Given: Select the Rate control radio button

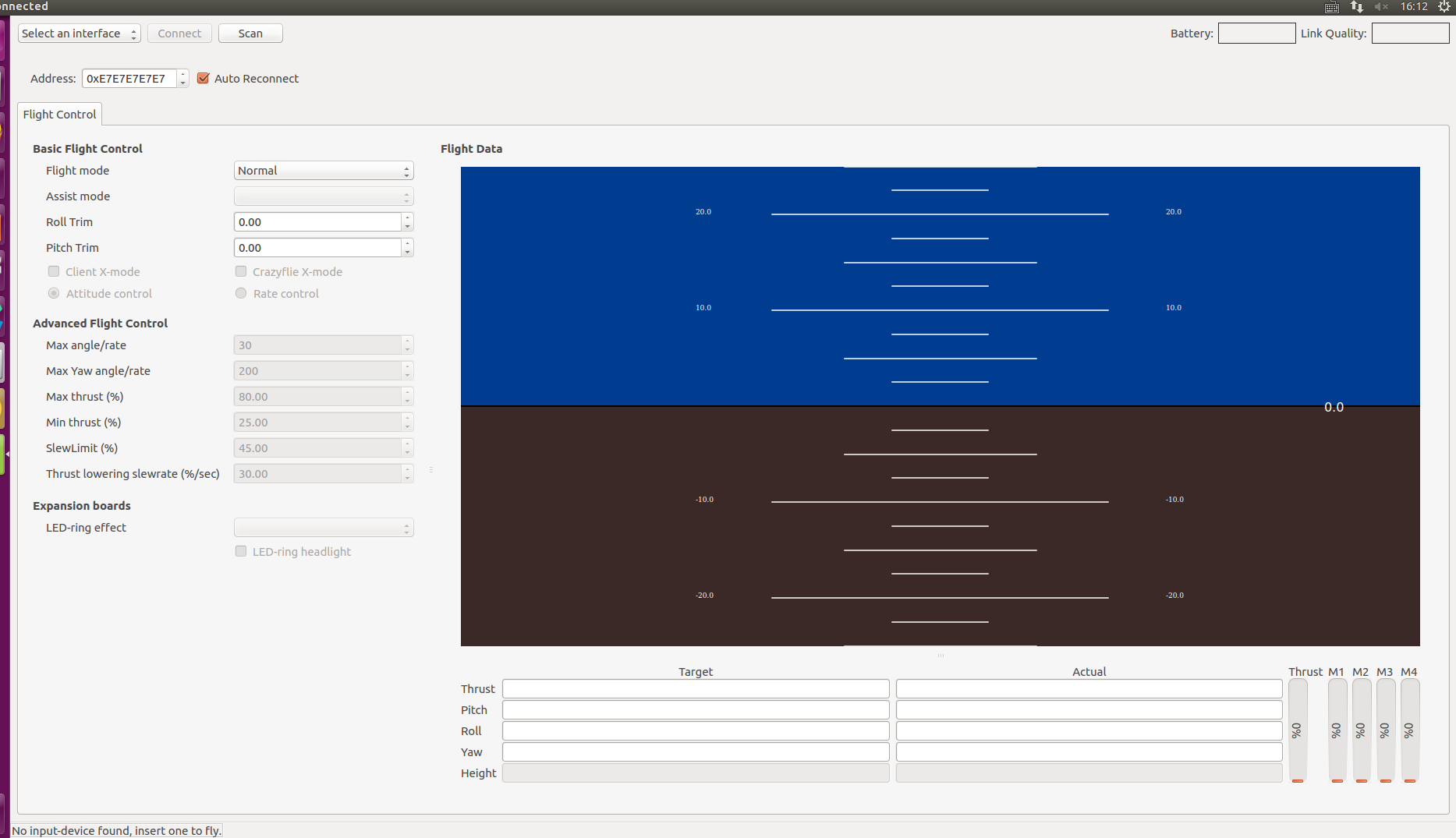Looking at the screenshot, I should pos(241,293).
